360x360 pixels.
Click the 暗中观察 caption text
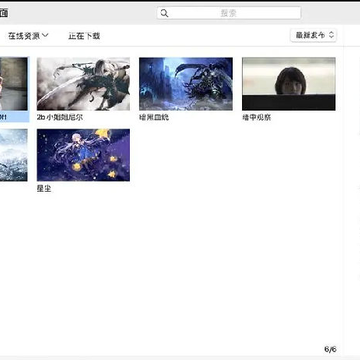[257, 117]
